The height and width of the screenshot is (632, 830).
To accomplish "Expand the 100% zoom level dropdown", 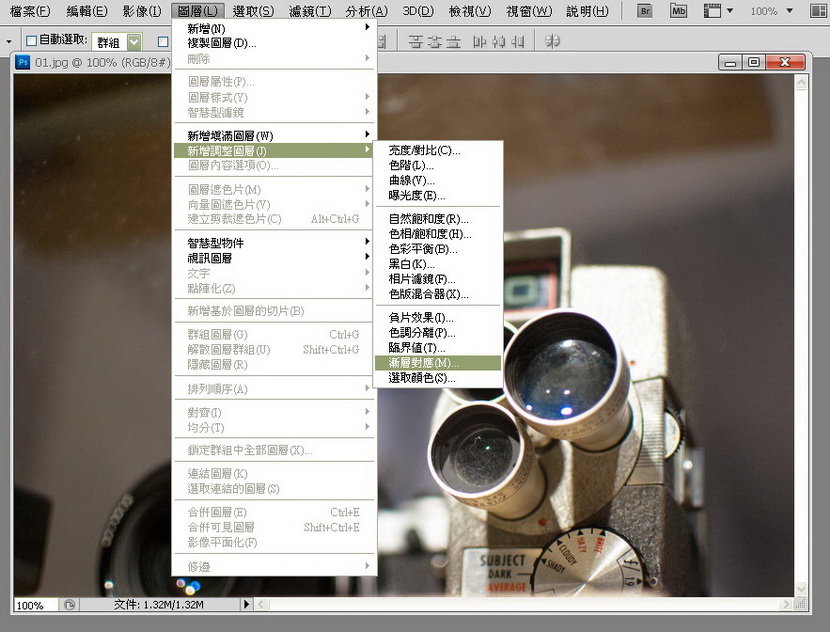I will click(x=811, y=11).
